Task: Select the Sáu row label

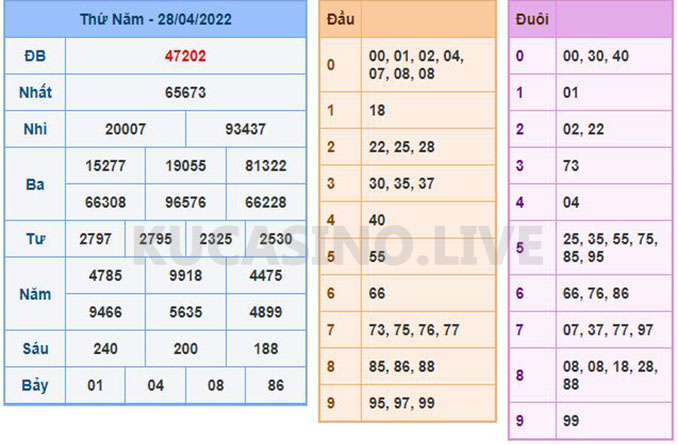Action: point(35,349)
